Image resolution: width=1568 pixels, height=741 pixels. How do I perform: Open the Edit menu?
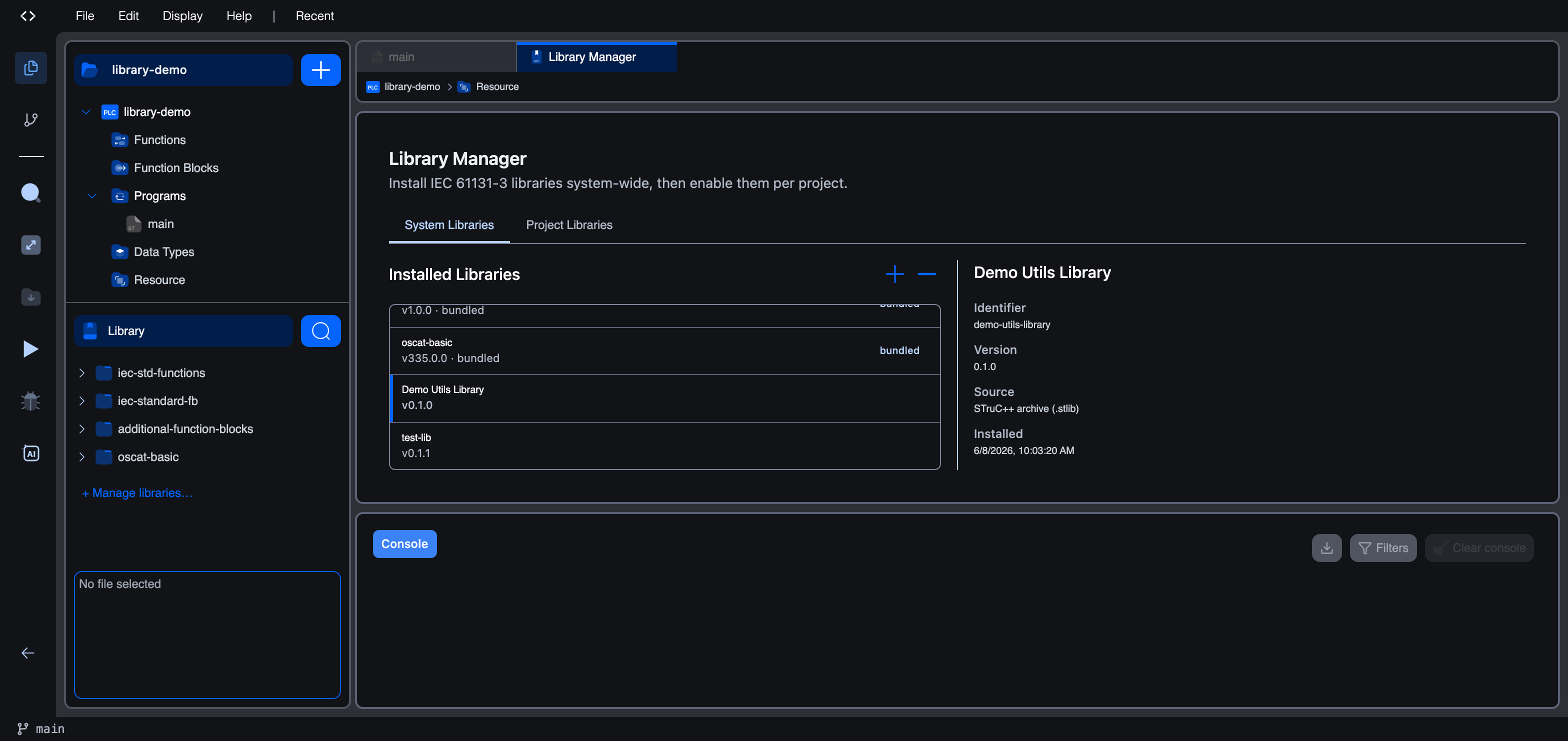tap(128, 16)
